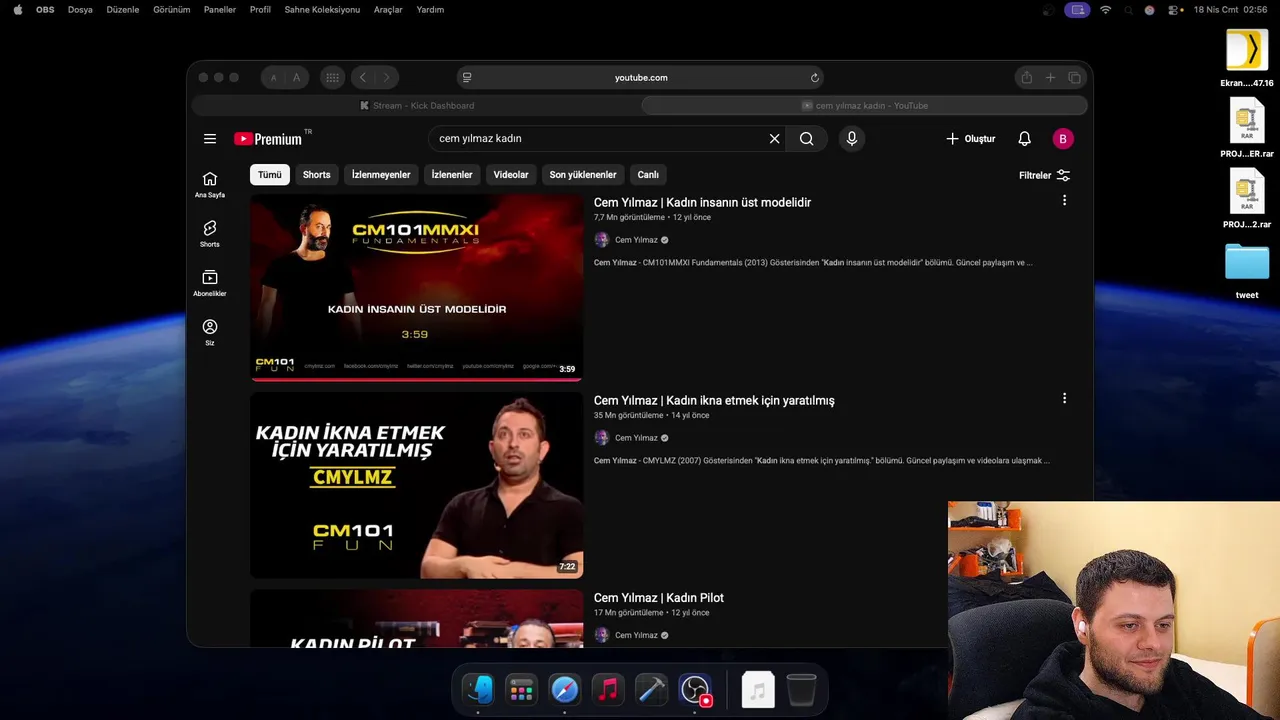Go back in Safari history
This screenshot has width=1280, height=720.
click(363, 77)
